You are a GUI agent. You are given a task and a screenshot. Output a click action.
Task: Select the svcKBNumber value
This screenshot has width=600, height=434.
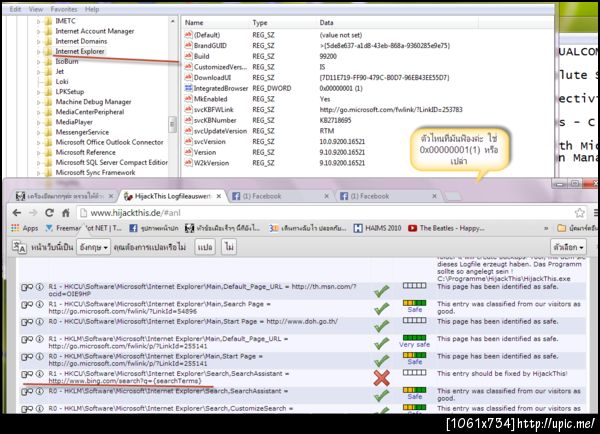(x=215, y=120)
